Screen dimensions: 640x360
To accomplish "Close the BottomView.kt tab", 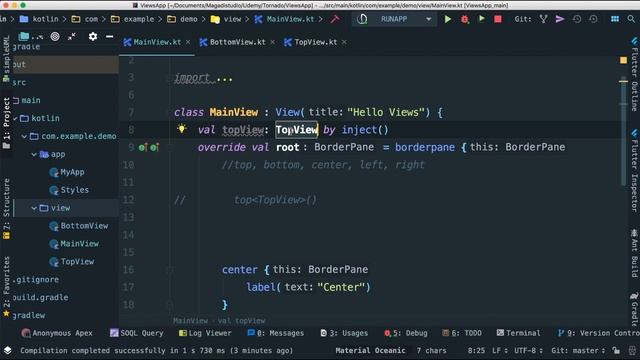I will pos(272,42).
